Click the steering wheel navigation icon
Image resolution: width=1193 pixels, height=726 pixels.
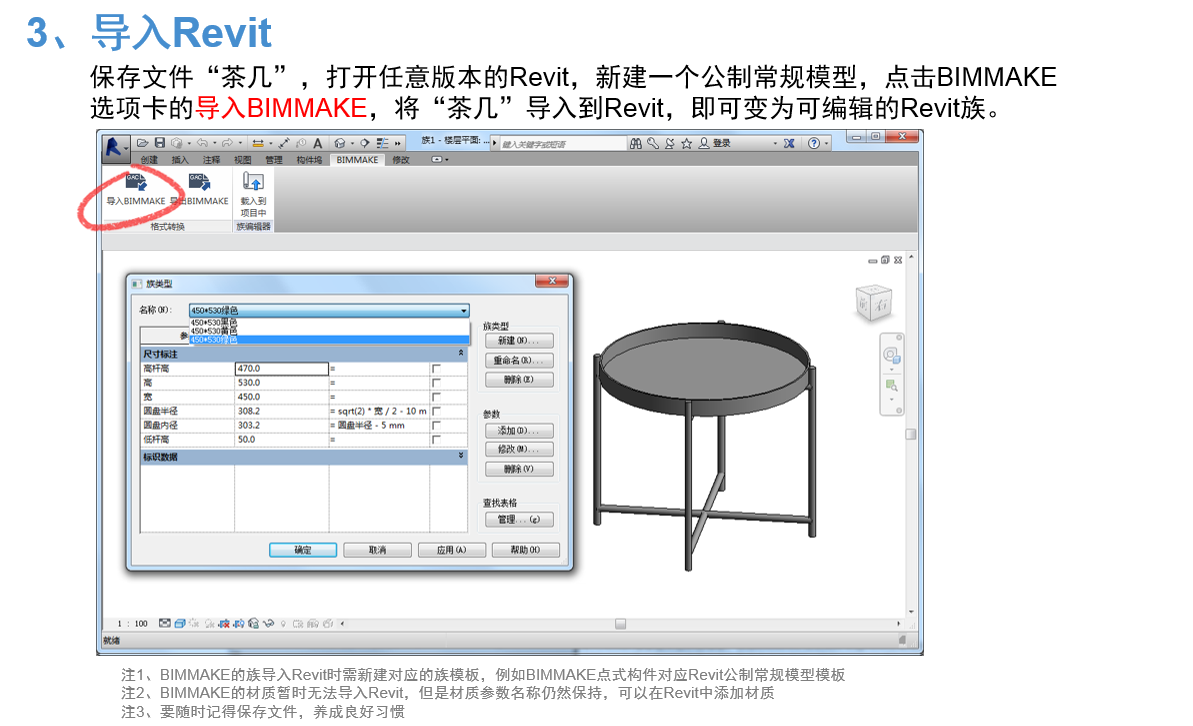[891, 355]
